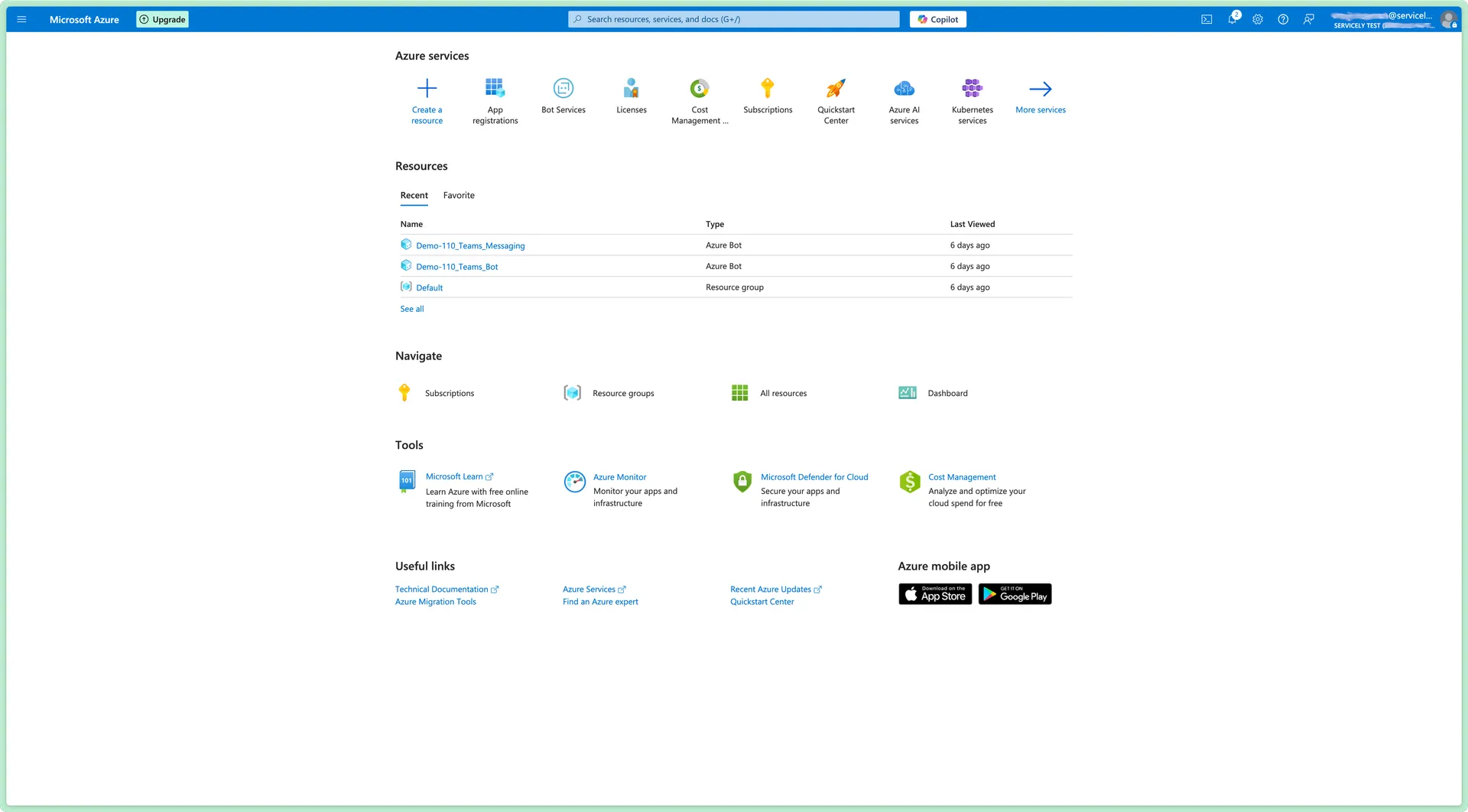Open Demo-110_Teams_Bot resource
The width and height of the screenshot is (1468, 812).
coord(456,267)
